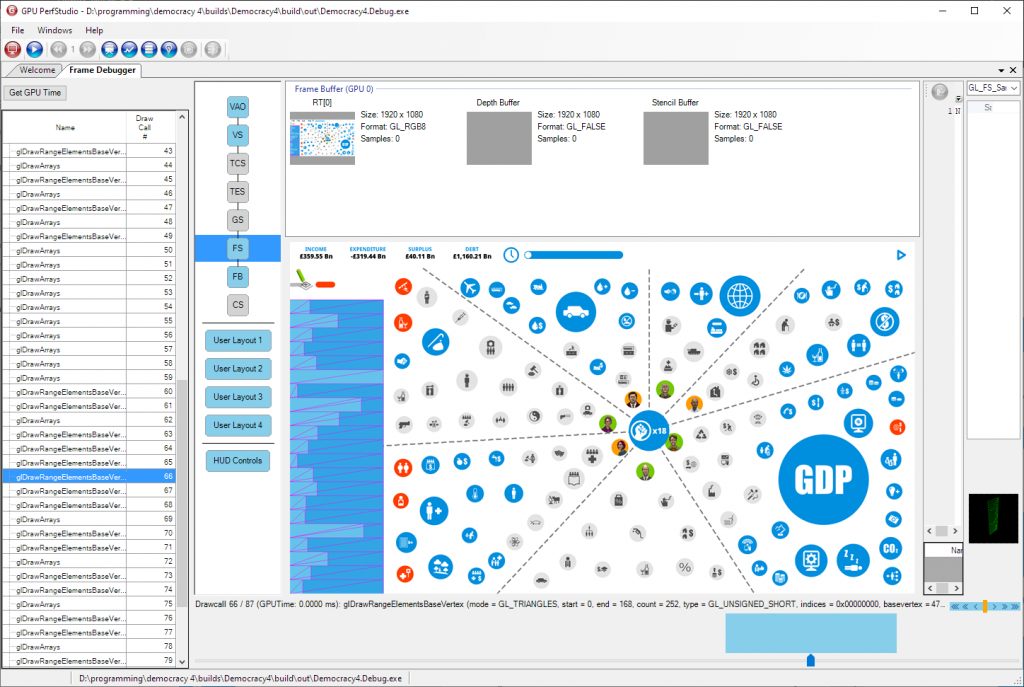Click the x18 fist icon at the center
Image resolution: width=1024 pixels, height=687 pixels.
(x=648, y=430)
